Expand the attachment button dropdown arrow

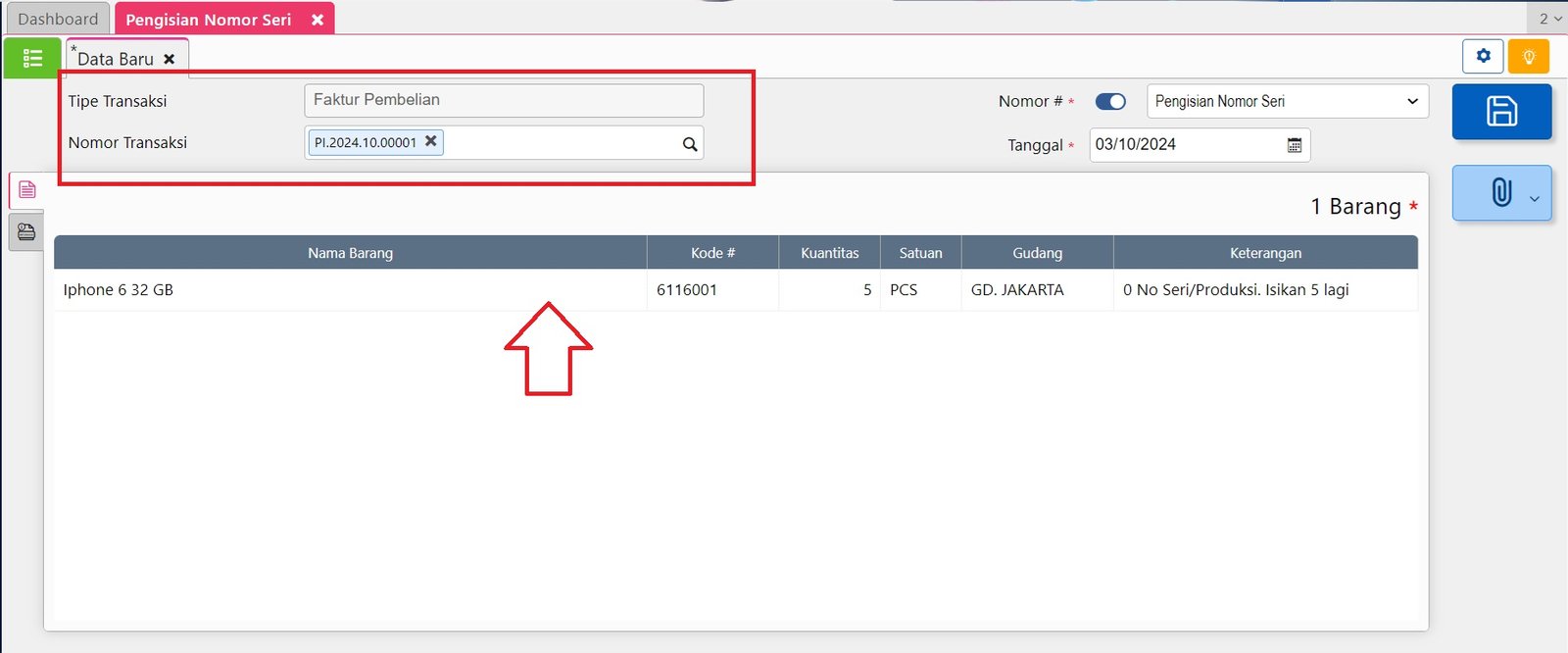point(1534,199)
